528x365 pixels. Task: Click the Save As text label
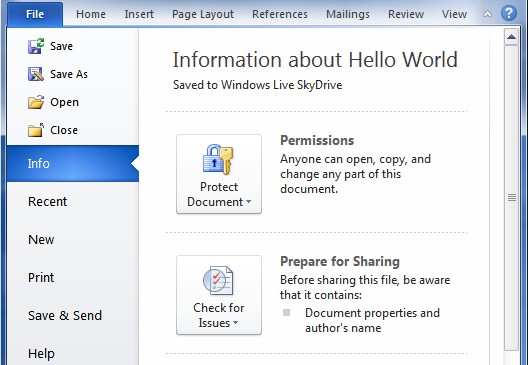click(69, 74)
